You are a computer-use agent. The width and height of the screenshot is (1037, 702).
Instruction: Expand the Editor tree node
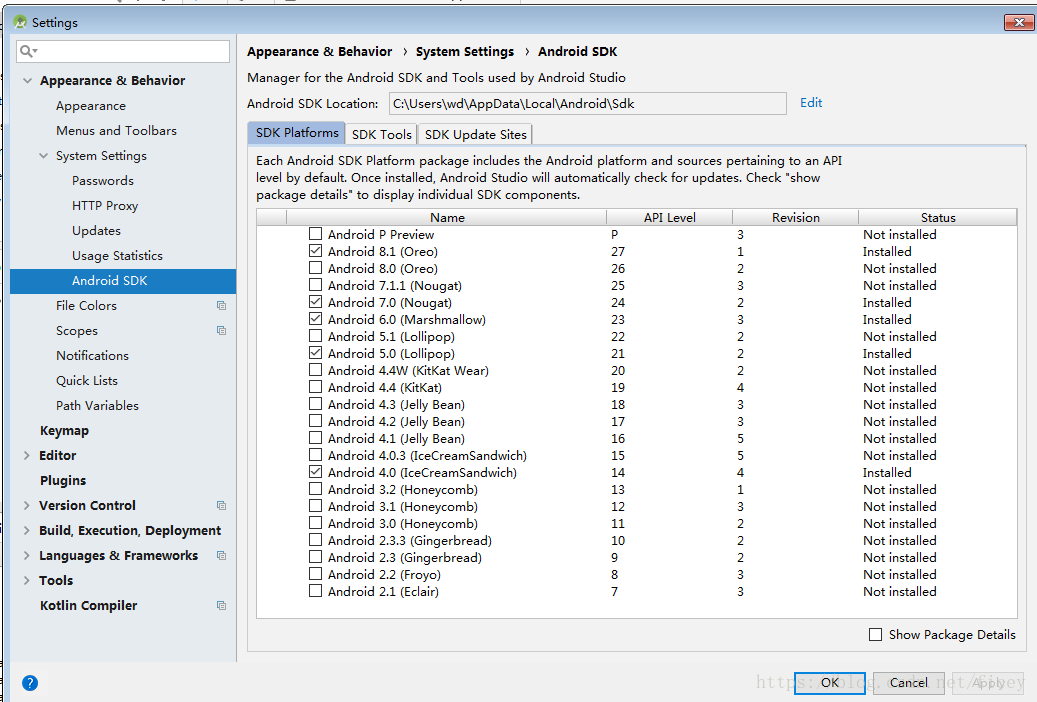point(26,455)
